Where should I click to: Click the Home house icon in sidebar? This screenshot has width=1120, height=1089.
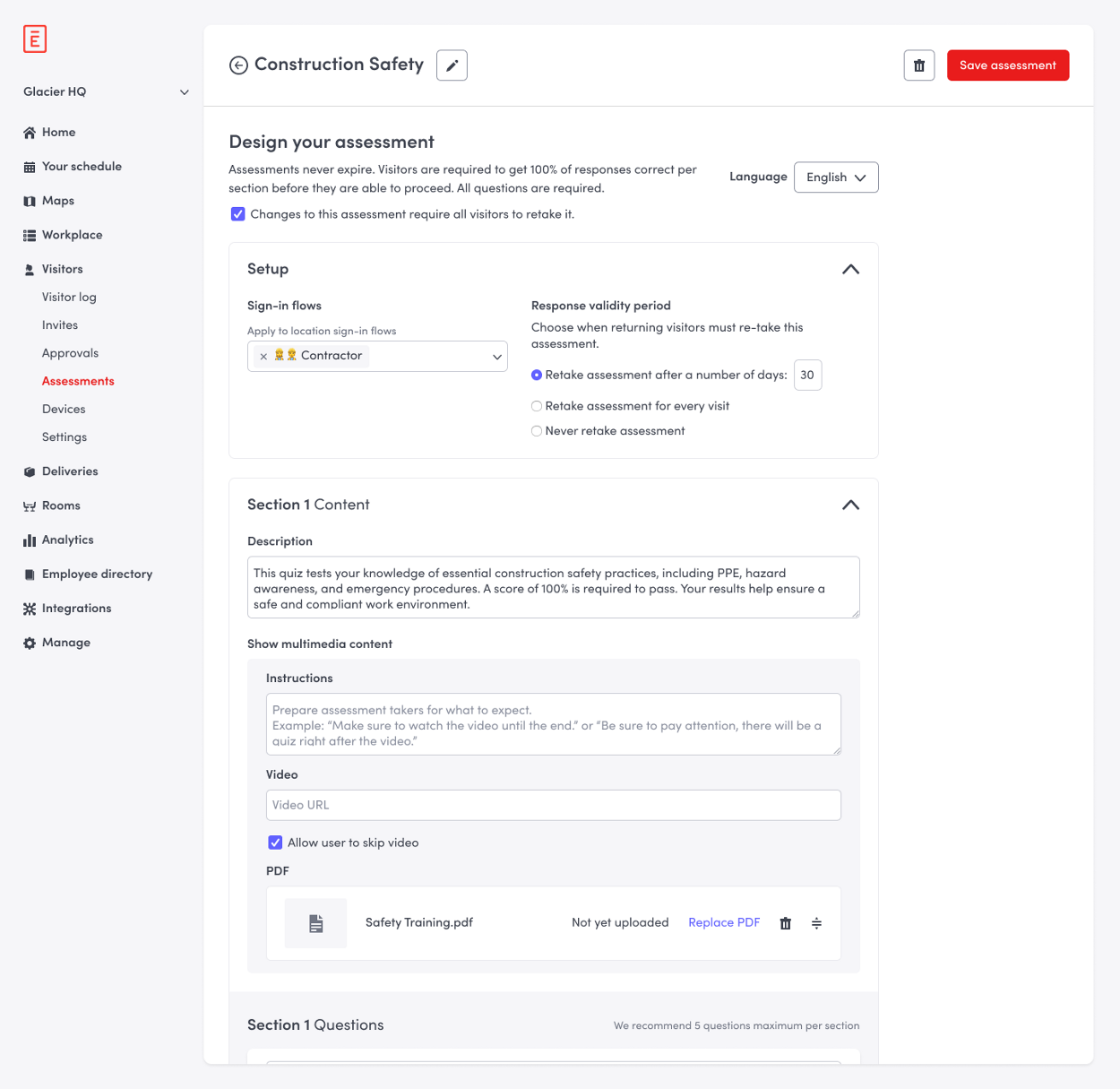click(30, 133)
